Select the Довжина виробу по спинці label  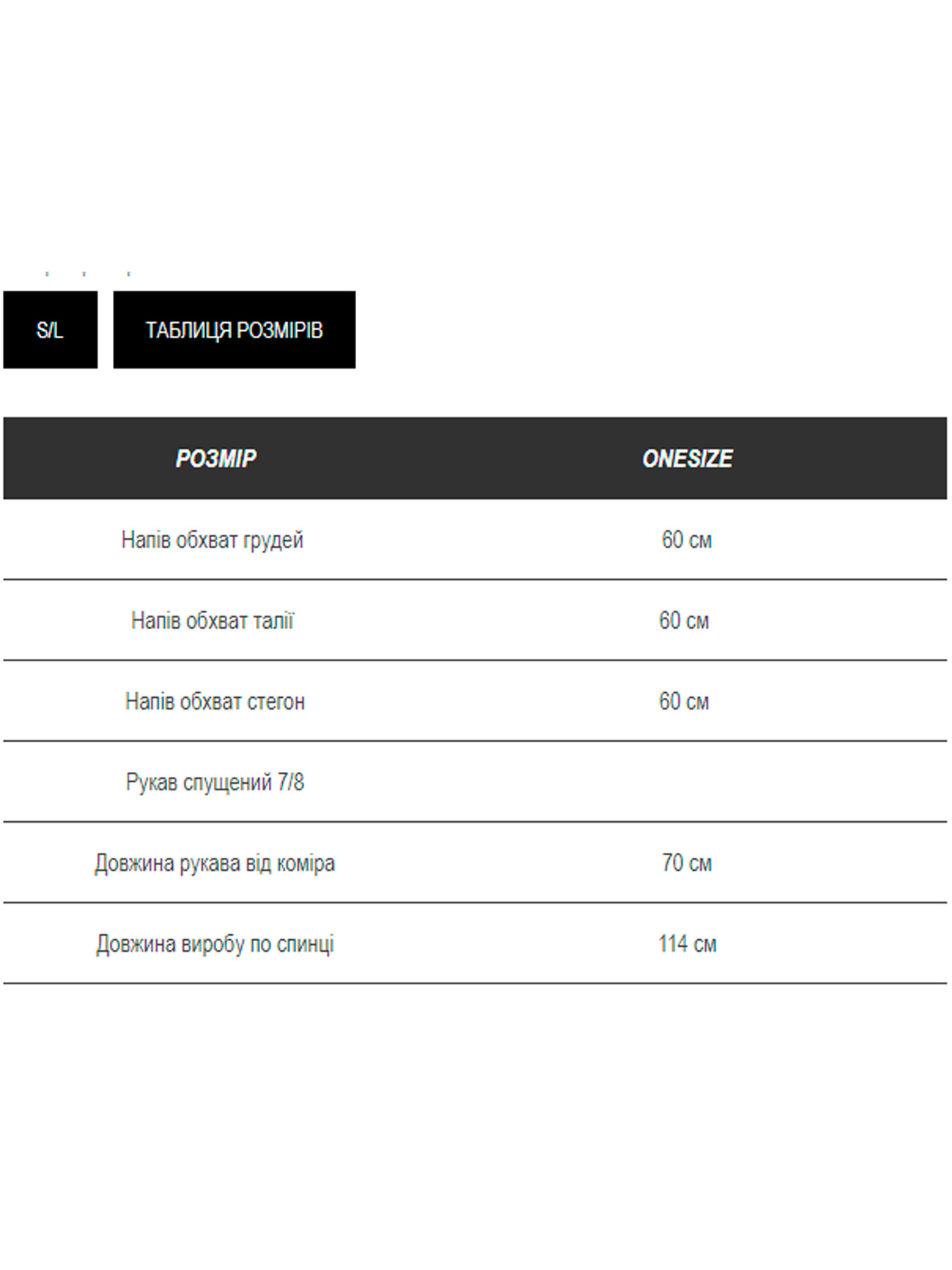pyautogui.click(x=215, y=944)
